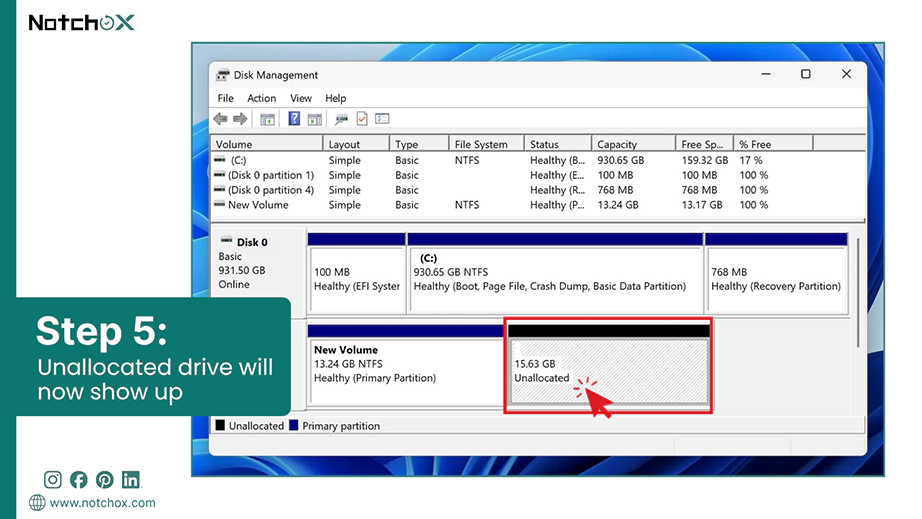This screenshot has width=922, height=519.
Task: Click the drive icon beside Disk 0 partition 4
Action: tap(219, 189)
